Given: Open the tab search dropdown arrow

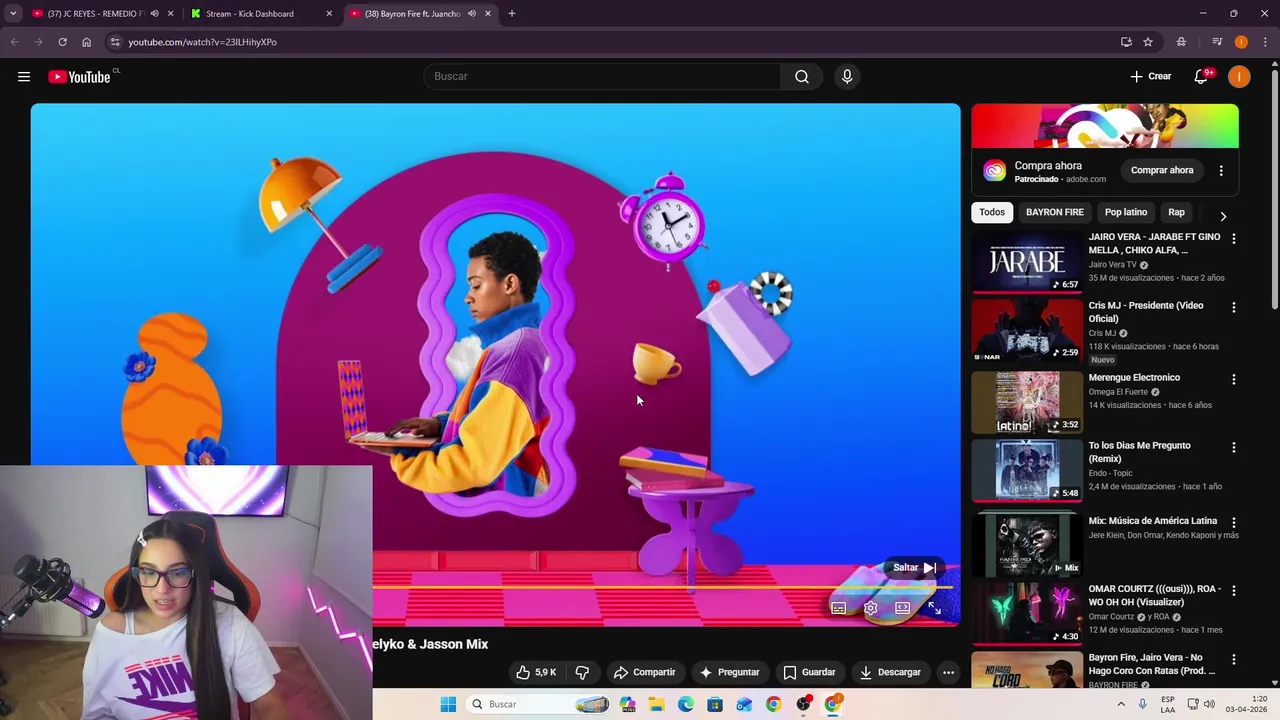Looking at the screenshot, I should [13, 14].
